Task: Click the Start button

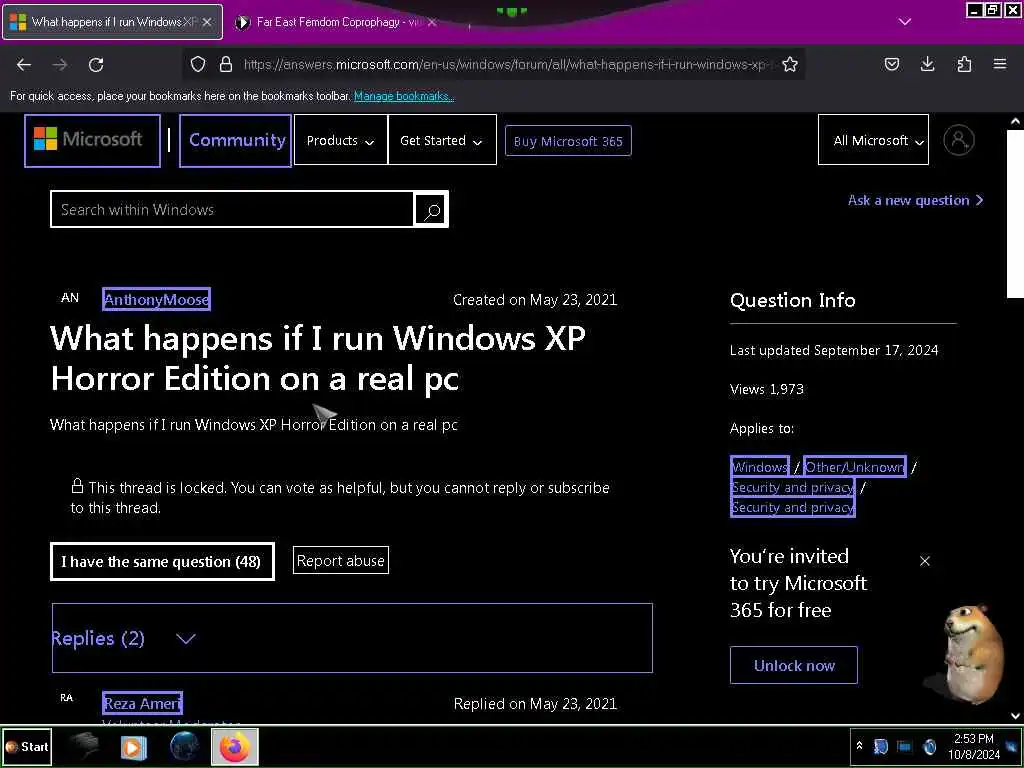Action: [27, 746]
